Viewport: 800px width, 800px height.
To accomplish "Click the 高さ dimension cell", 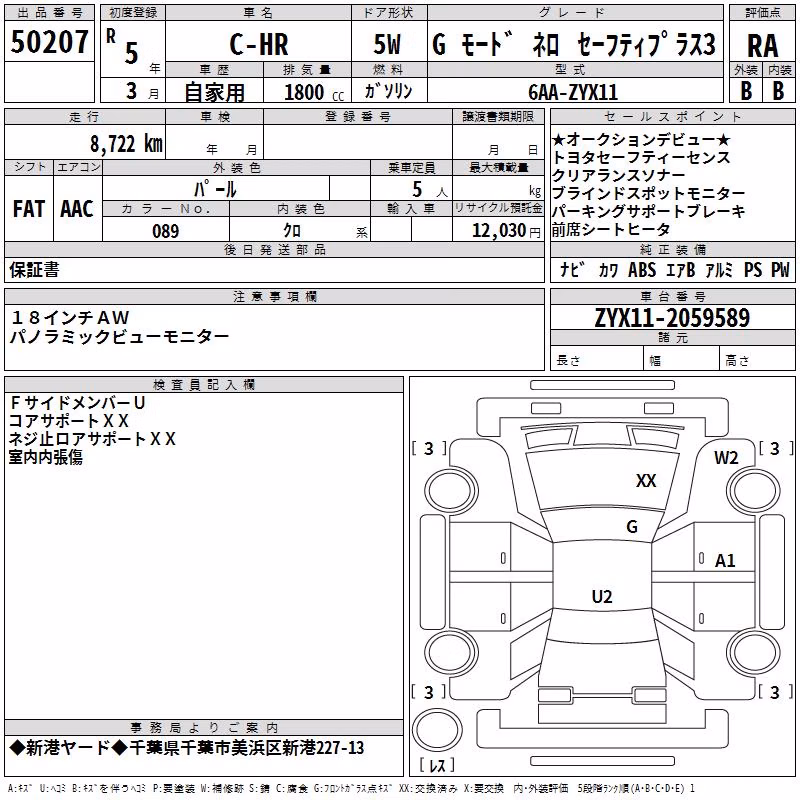I will click(757, 360).
